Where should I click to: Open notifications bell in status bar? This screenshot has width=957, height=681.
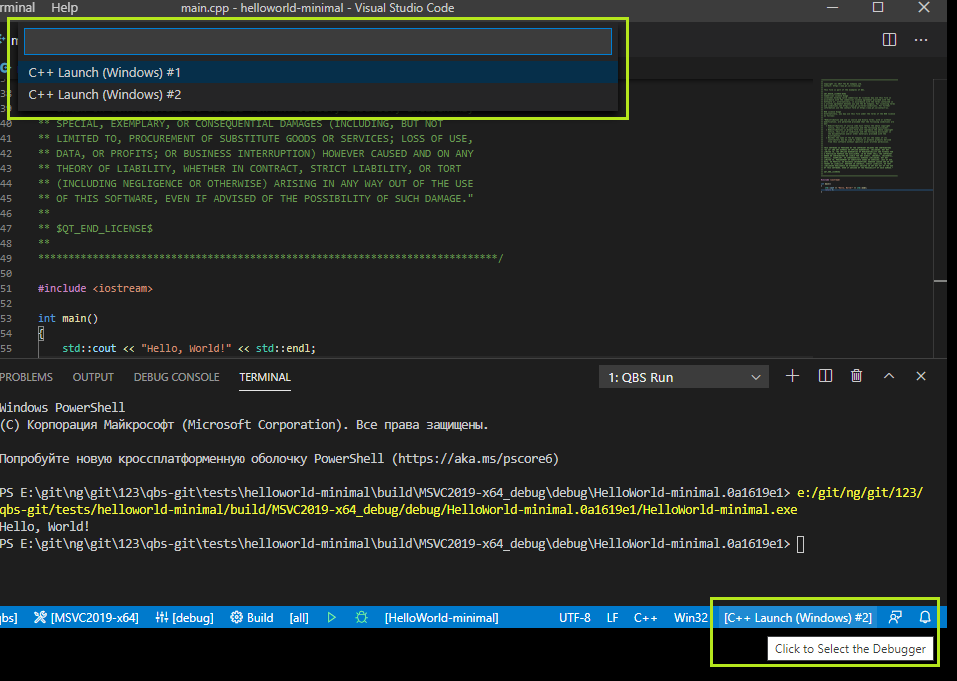point(925,618)
